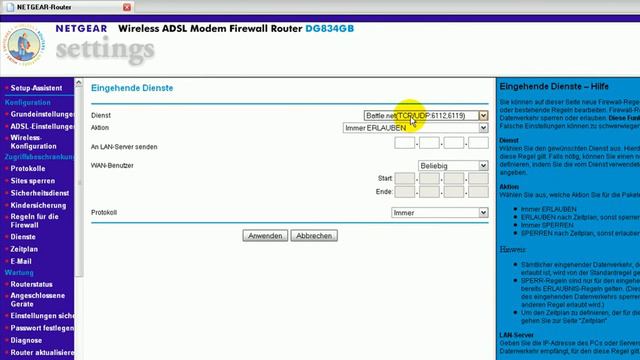
Task: Open the Protokoll dropdown showing Immer
Action: coord(440,213)
